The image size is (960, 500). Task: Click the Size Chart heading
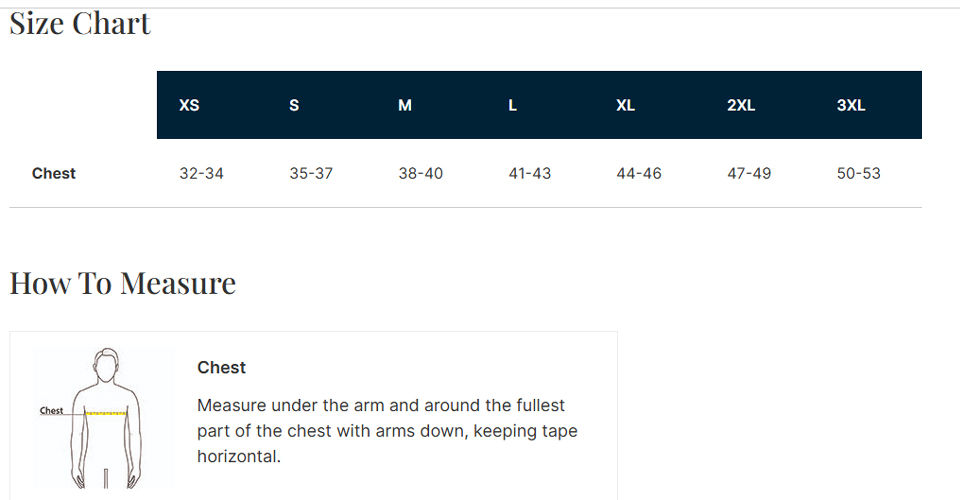(x=80, y=24)
